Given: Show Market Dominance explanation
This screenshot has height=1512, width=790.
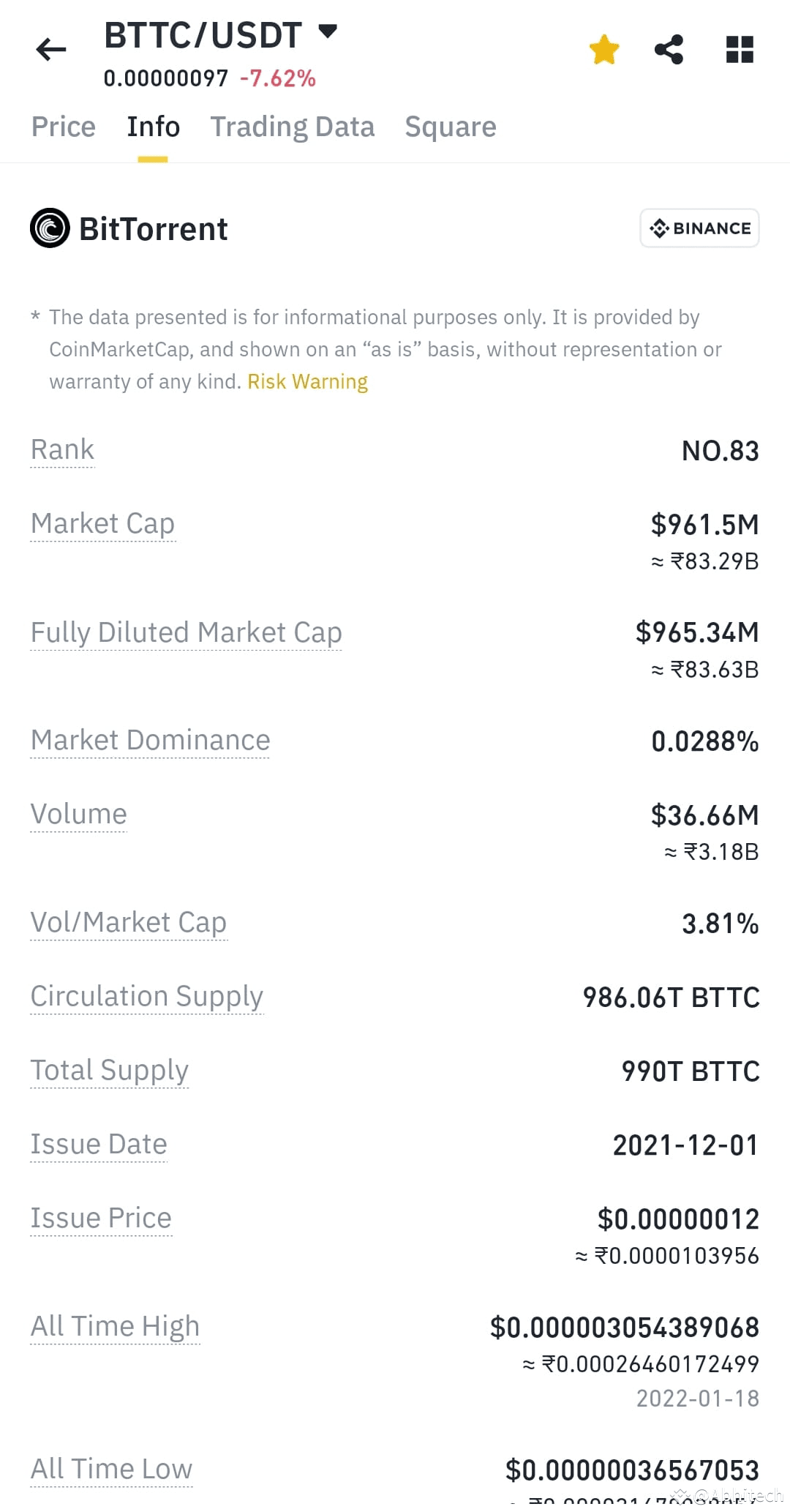Looking at the screenshot, I should [x=151, y=740].
